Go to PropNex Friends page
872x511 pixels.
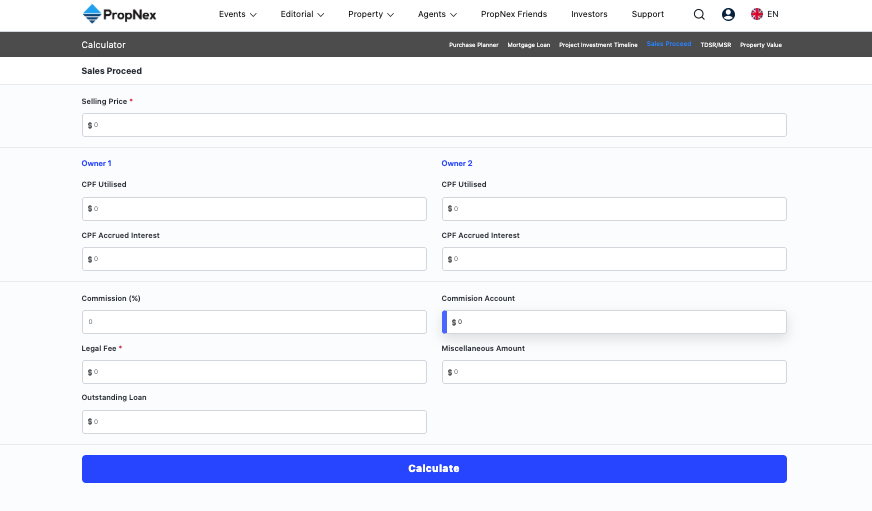pyautogui.click(x=513, y=15)
